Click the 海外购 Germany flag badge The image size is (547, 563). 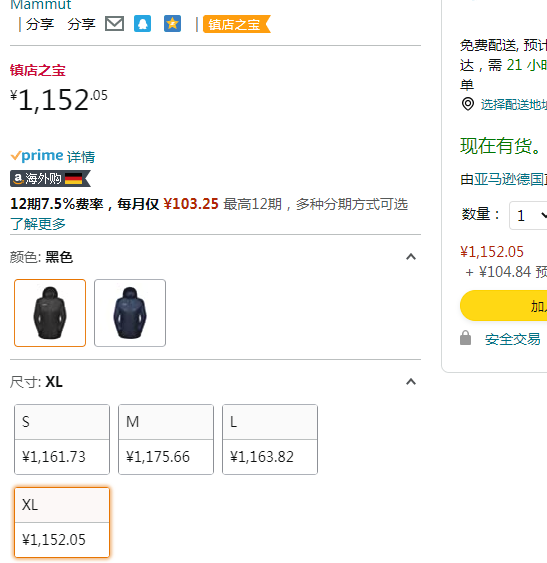(50, 178)
